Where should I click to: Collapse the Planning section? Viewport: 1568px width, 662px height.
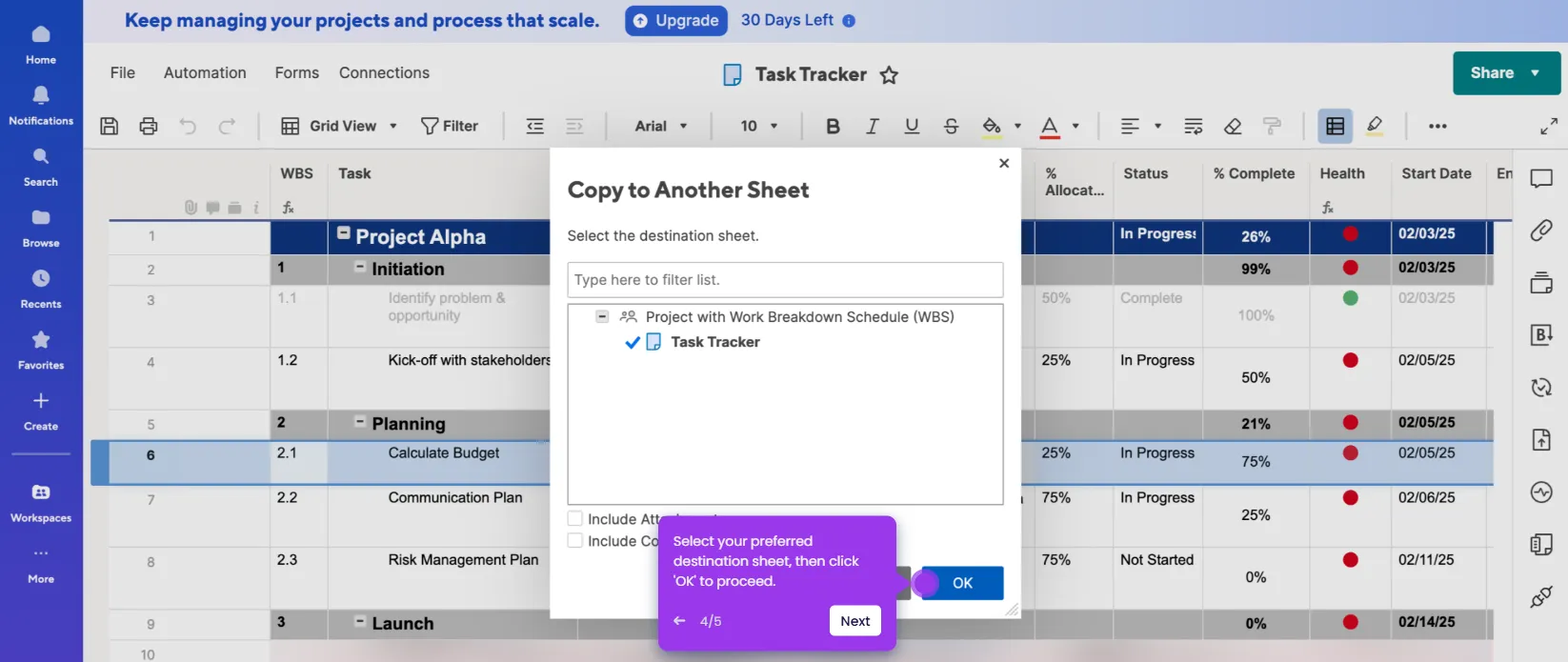pyautogui.click(x=360, y=421)
